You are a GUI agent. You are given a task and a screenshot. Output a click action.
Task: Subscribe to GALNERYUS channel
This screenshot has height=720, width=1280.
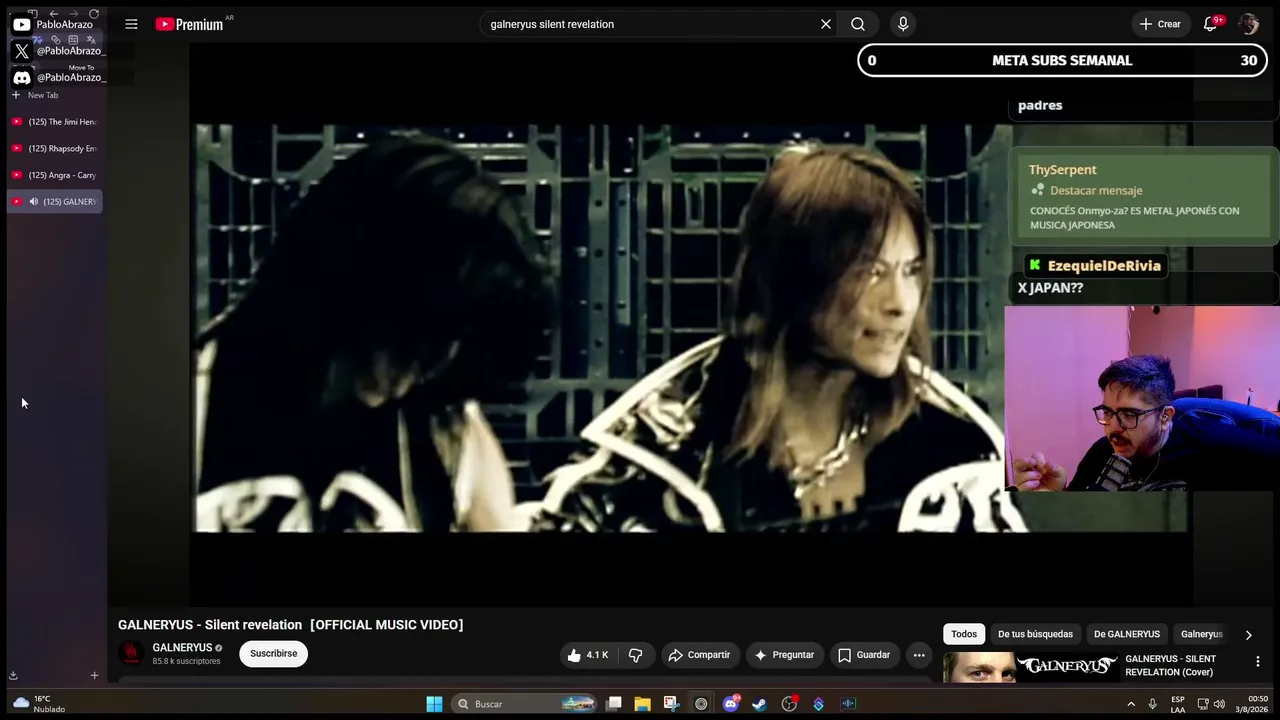pos(273,654)
